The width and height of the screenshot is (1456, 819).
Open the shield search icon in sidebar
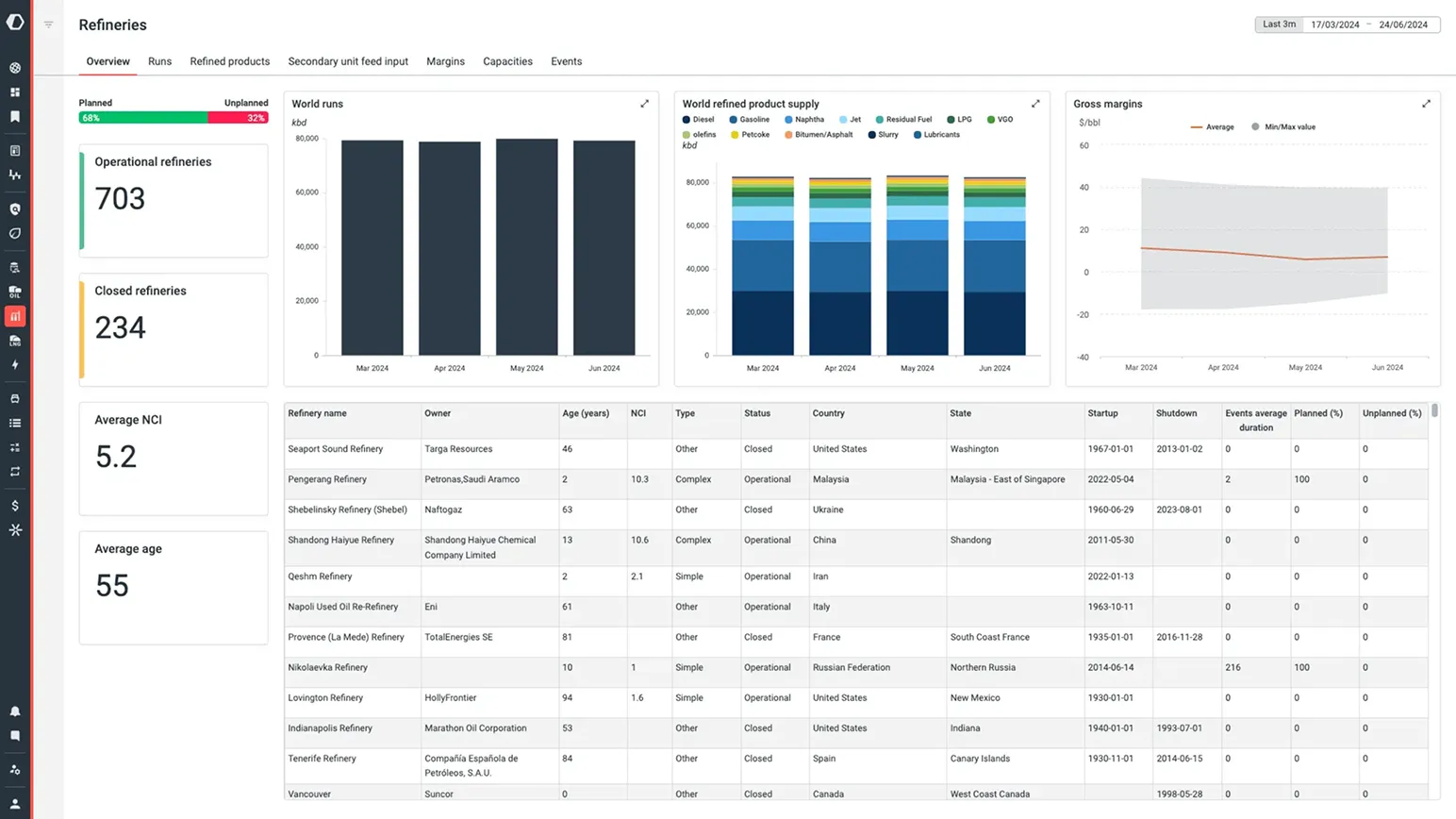(x=15, y=209)
